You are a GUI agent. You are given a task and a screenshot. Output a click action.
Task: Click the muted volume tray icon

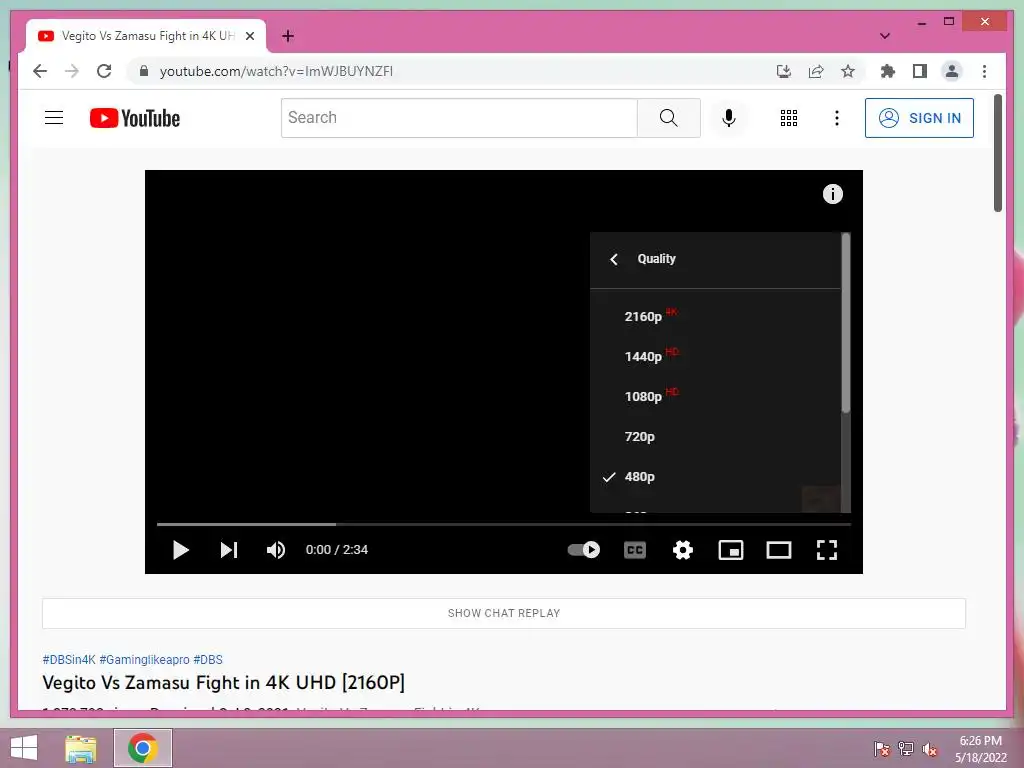(x=930, y=749)
